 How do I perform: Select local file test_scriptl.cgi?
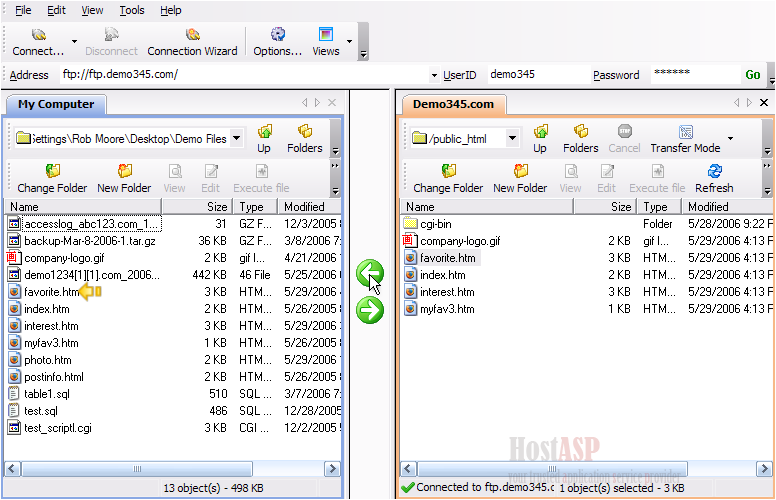click(x=58, y=428)
